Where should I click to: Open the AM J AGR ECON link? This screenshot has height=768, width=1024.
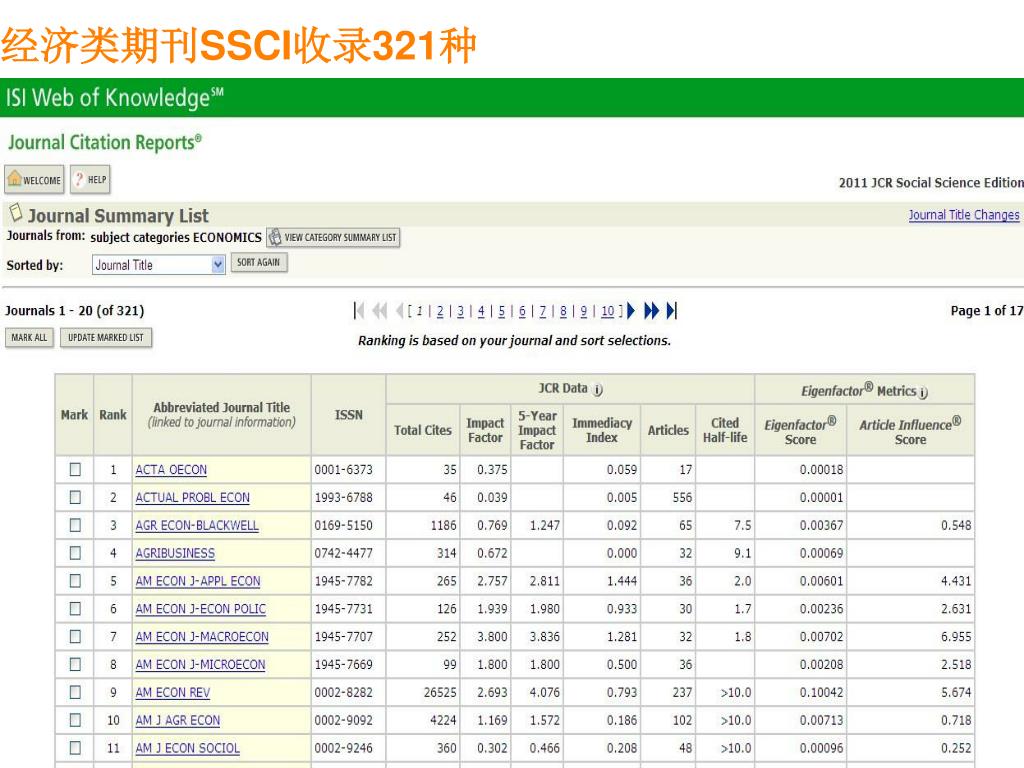point(178,720)
